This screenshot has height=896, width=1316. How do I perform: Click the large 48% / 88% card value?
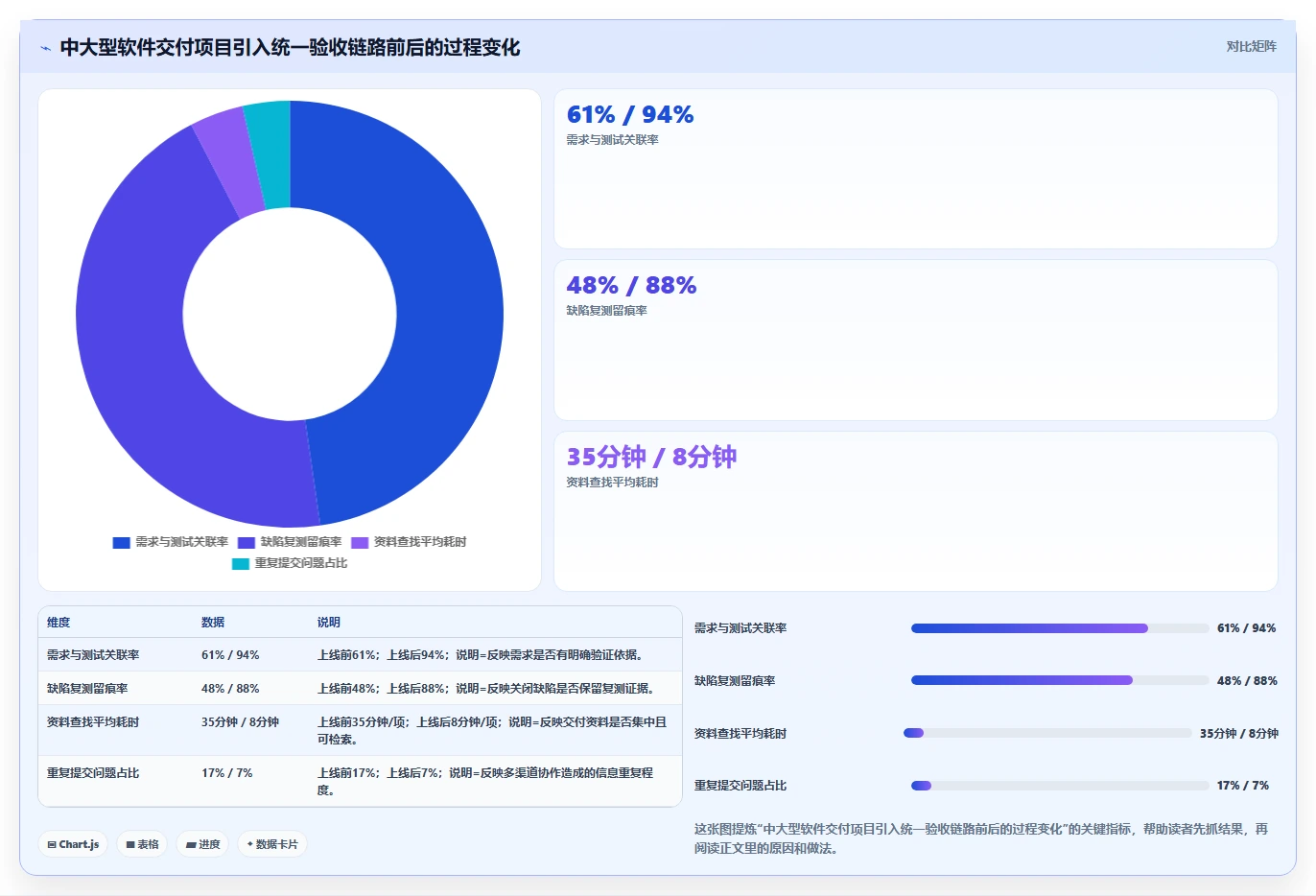631,285
